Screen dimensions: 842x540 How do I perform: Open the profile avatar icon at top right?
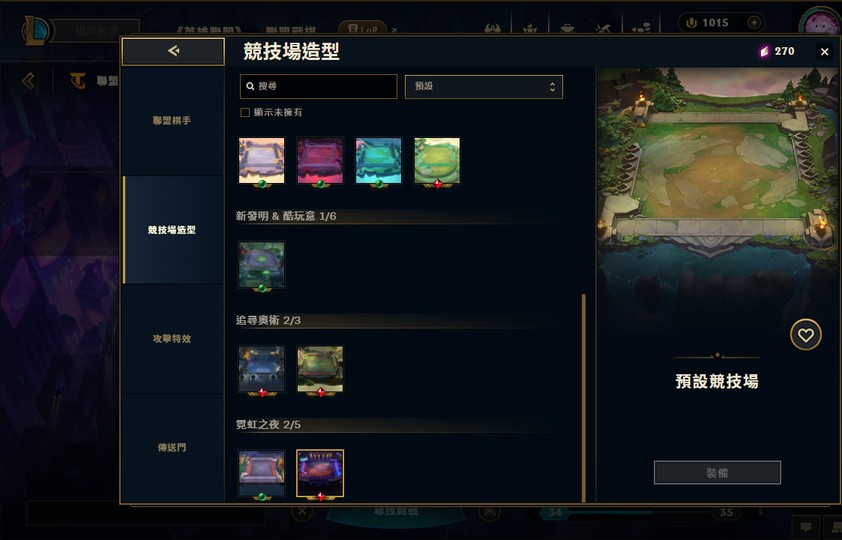(820, 23)
